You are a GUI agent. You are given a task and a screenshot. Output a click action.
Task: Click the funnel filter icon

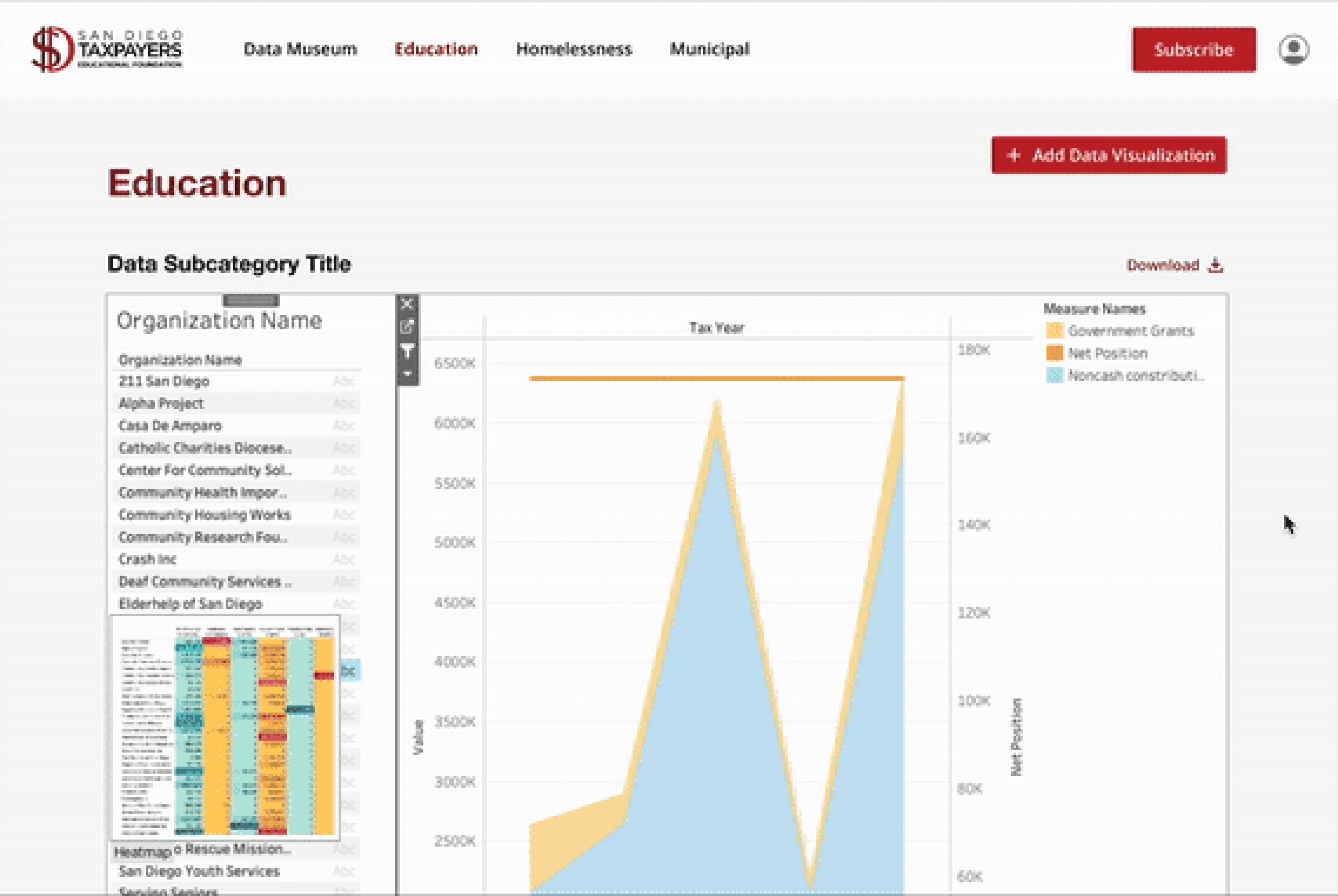tap(407, 351)
